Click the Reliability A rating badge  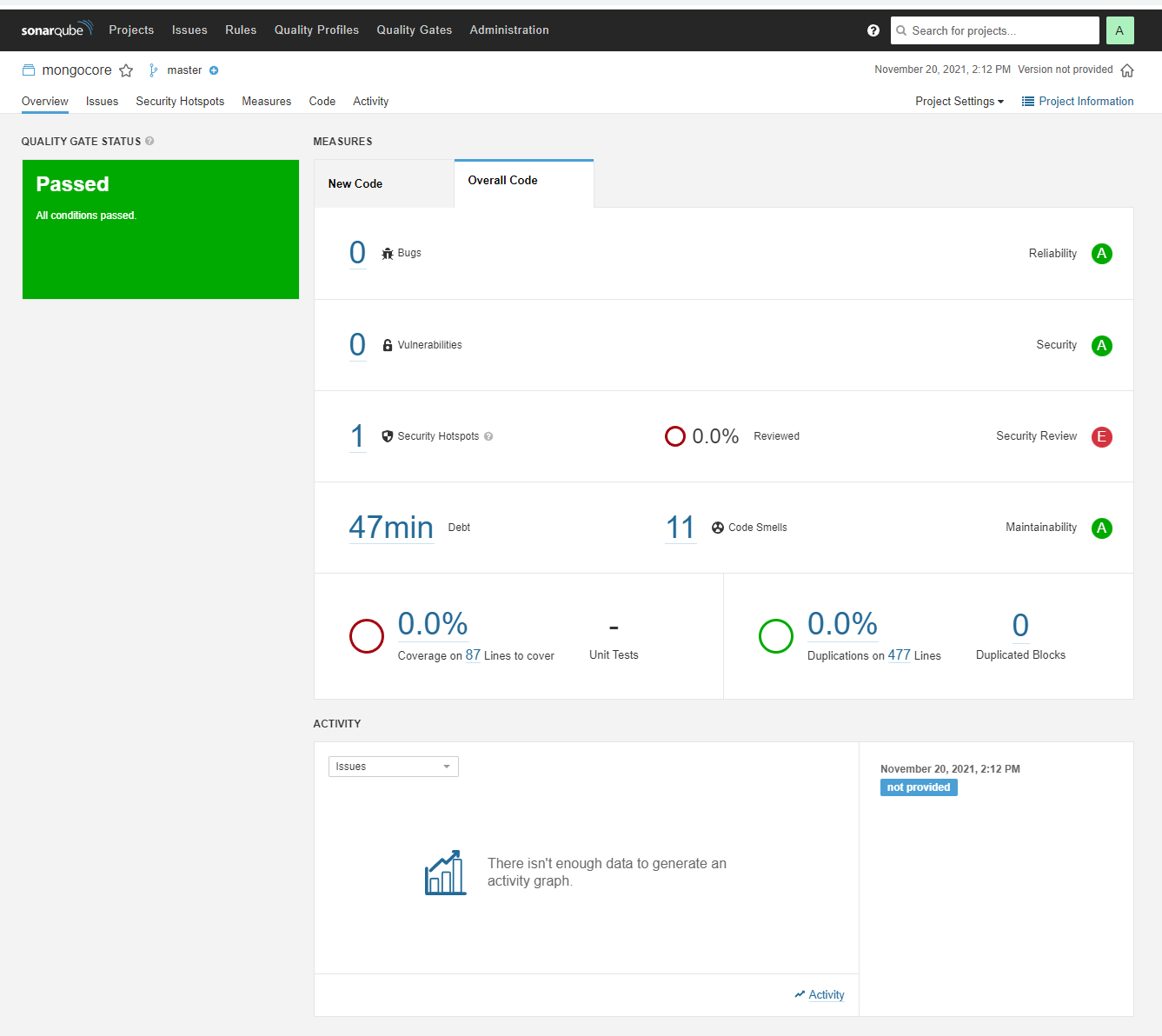pyautogui.click(x=1101, y=254)
